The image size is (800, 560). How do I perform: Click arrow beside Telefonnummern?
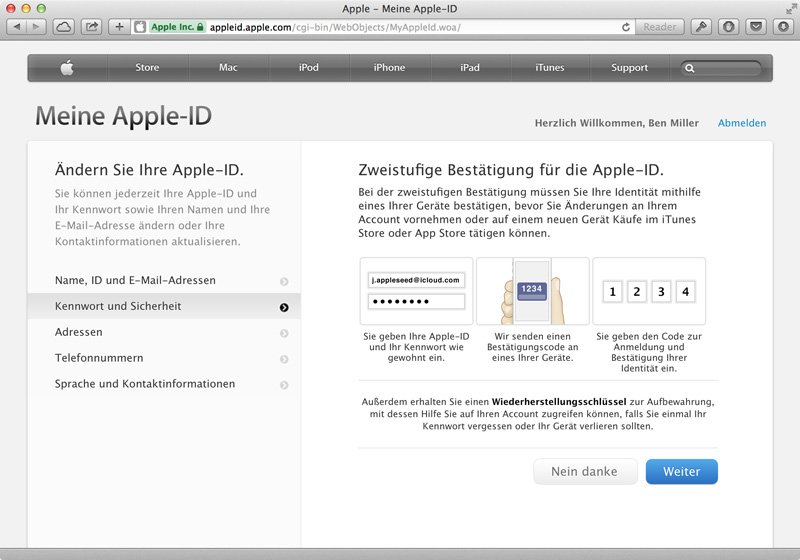click(284, 359)
